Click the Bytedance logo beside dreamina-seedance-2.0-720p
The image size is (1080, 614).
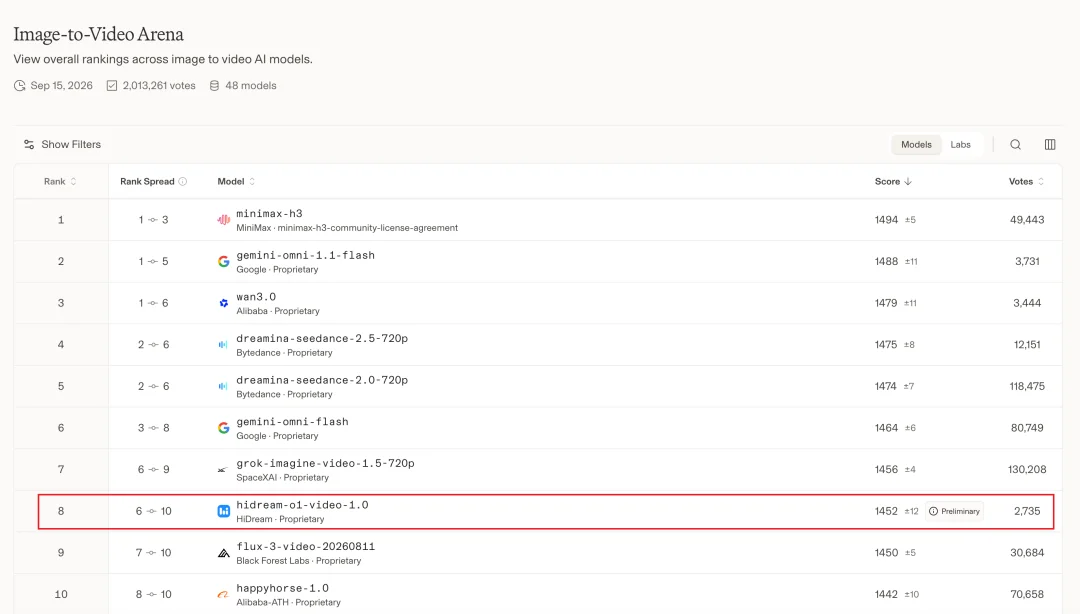[x=222, y=387]
